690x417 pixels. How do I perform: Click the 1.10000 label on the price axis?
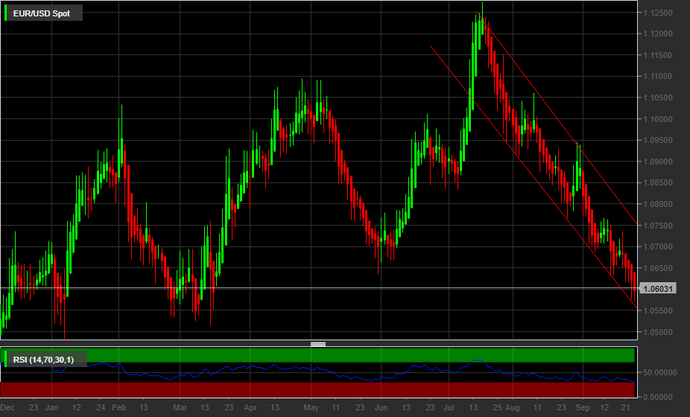[661, 119]
